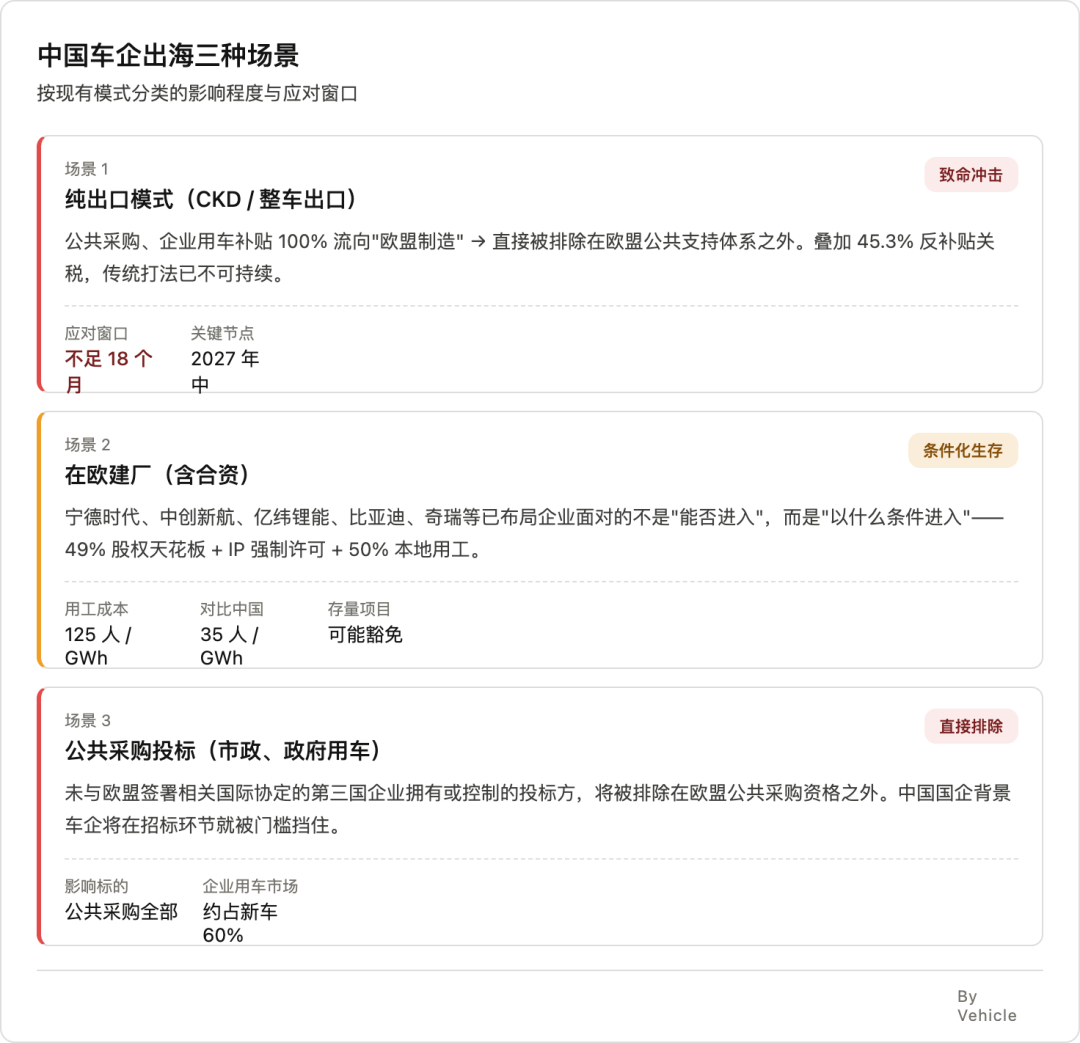The height and width of the screenshot is (1043, 1080).
Task: Click the arrow symbol in scenario 1 description
Action: click(x=479, y=242)
